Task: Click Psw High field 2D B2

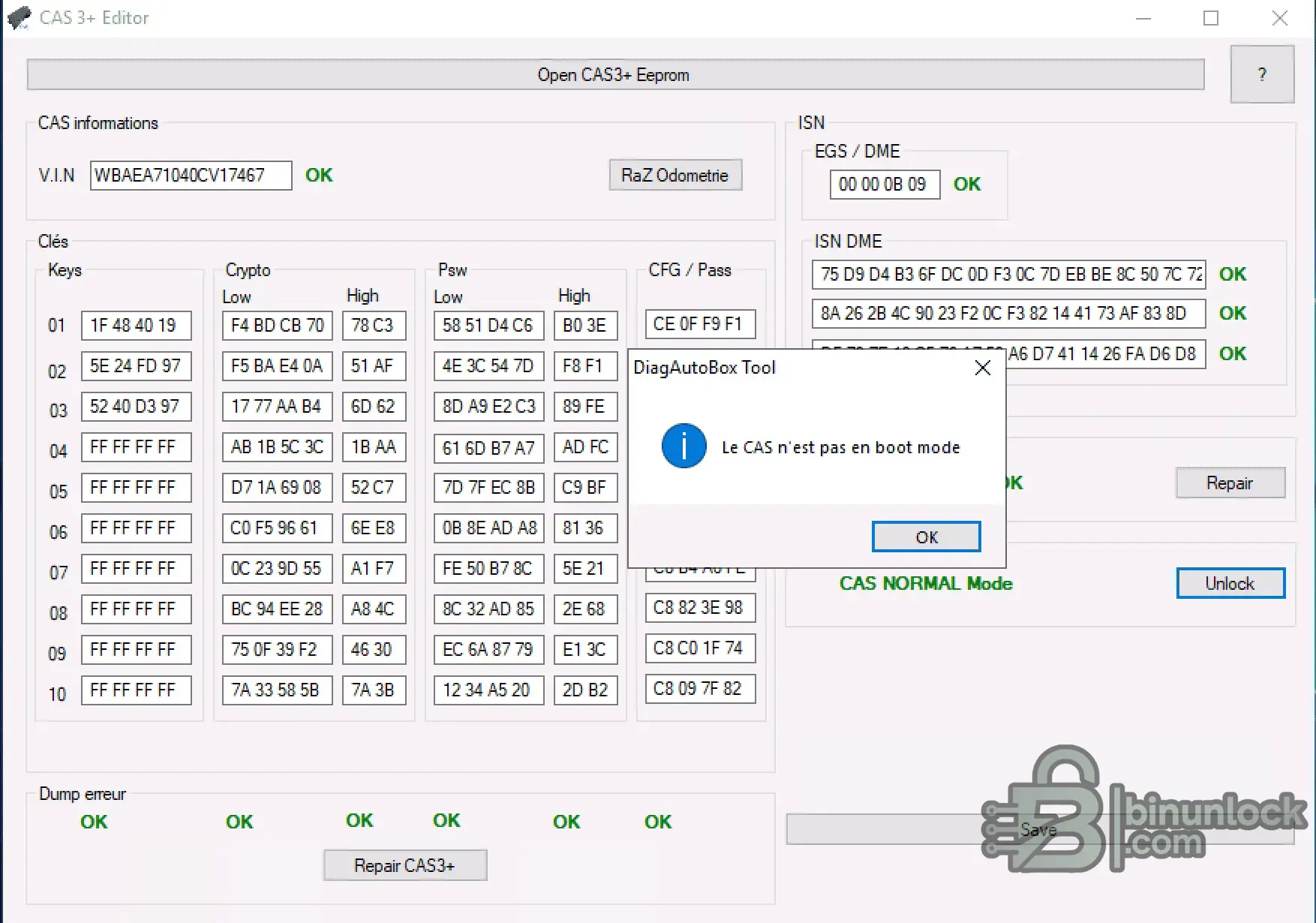Action: (x=585, y=690)
